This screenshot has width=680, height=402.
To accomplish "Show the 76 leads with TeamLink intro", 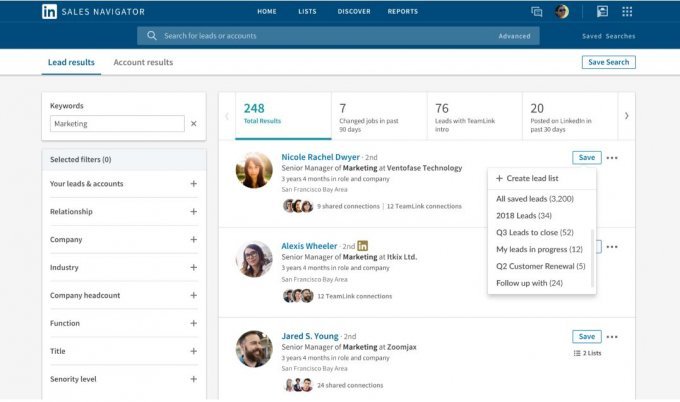I will (475, 116).
